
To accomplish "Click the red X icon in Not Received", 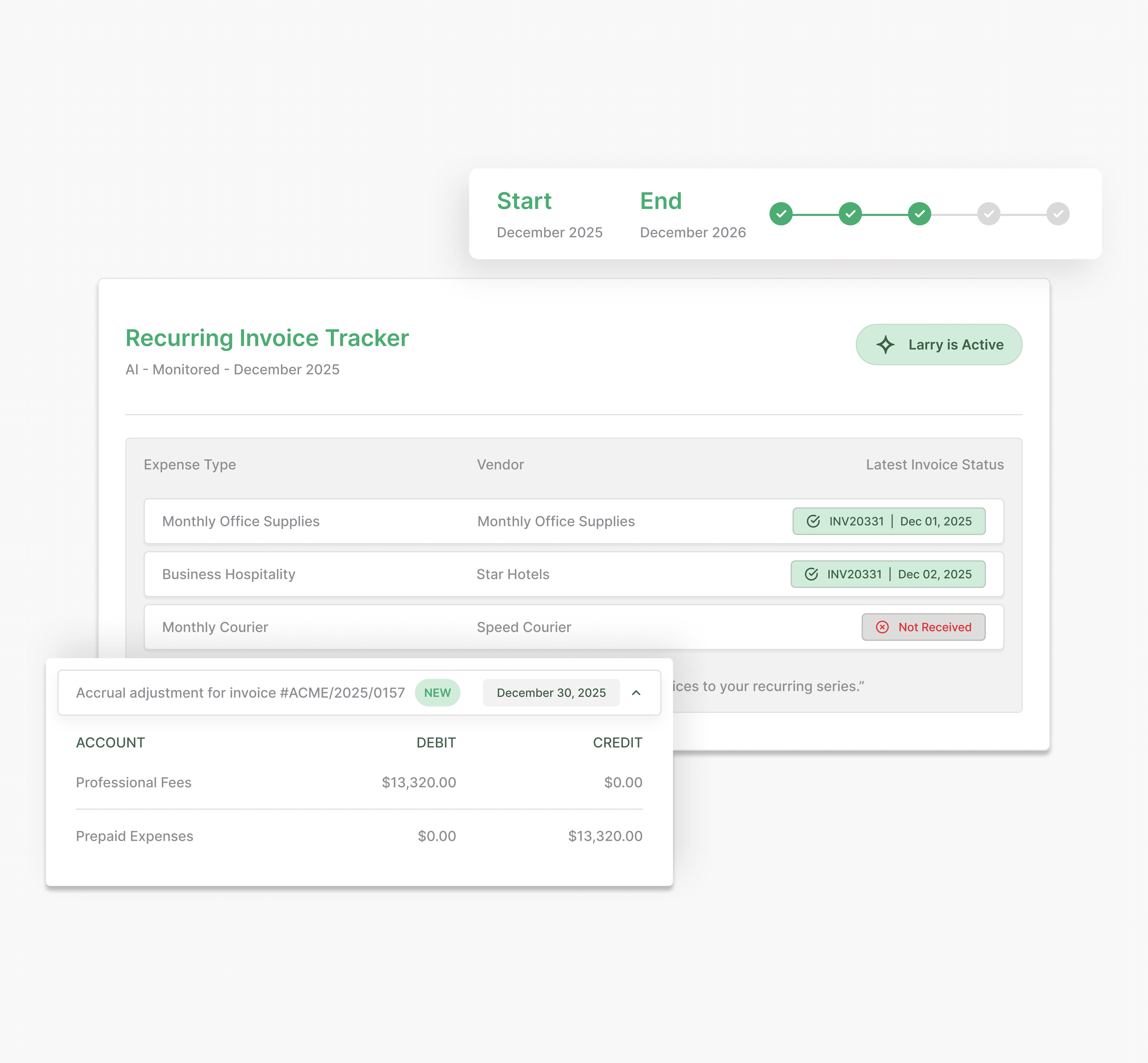I will coord(882,627).
